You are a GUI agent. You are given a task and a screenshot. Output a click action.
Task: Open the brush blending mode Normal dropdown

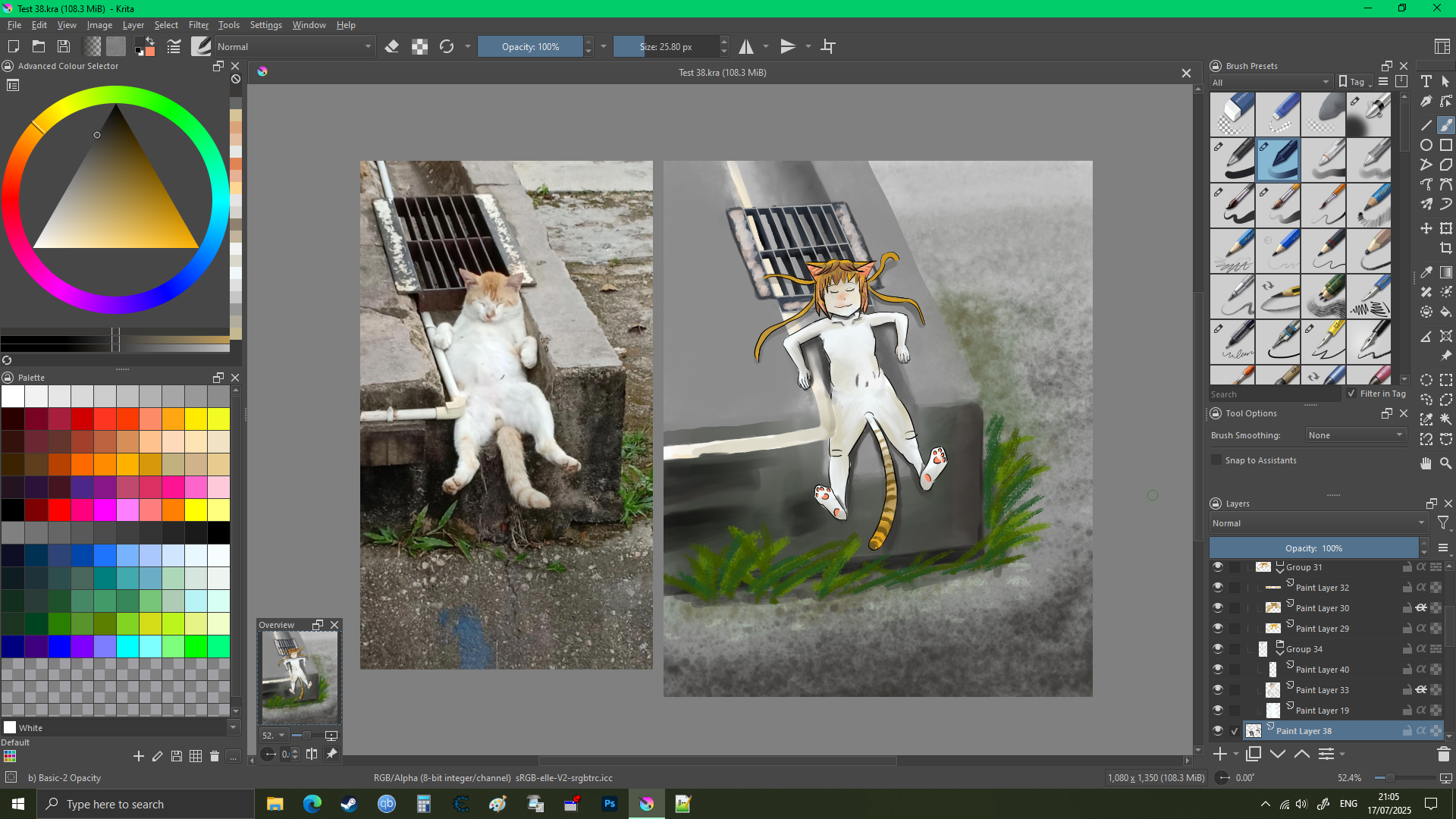[x=294, y=46]
